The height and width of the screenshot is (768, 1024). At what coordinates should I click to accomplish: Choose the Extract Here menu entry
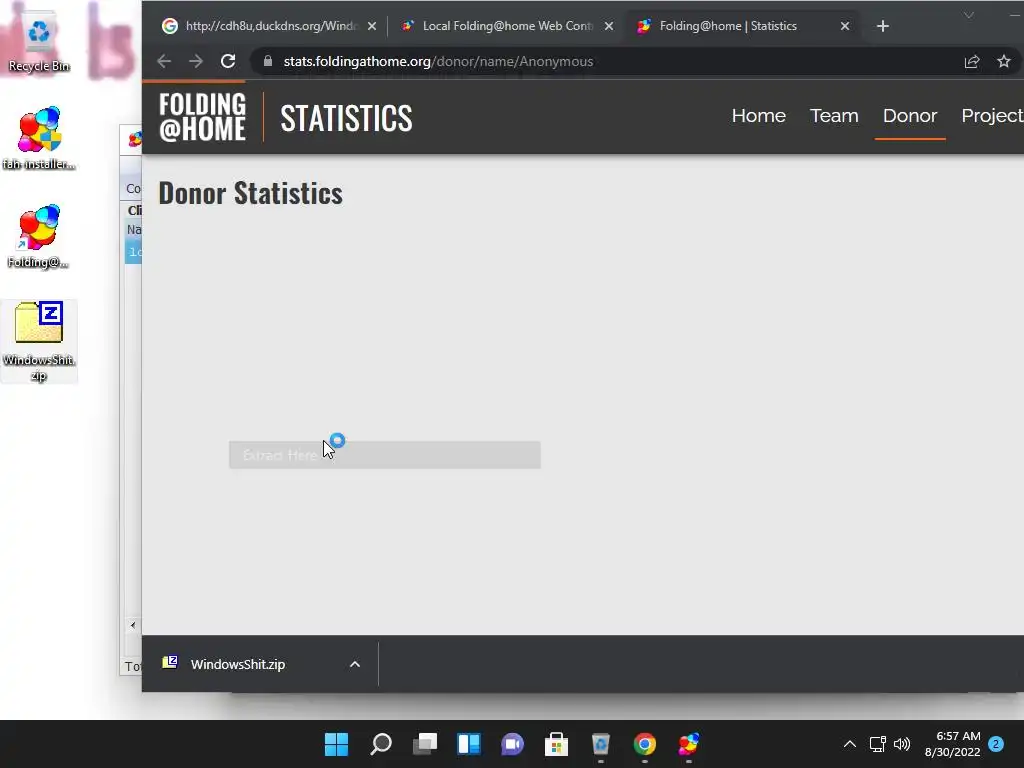tap(385, 455)
